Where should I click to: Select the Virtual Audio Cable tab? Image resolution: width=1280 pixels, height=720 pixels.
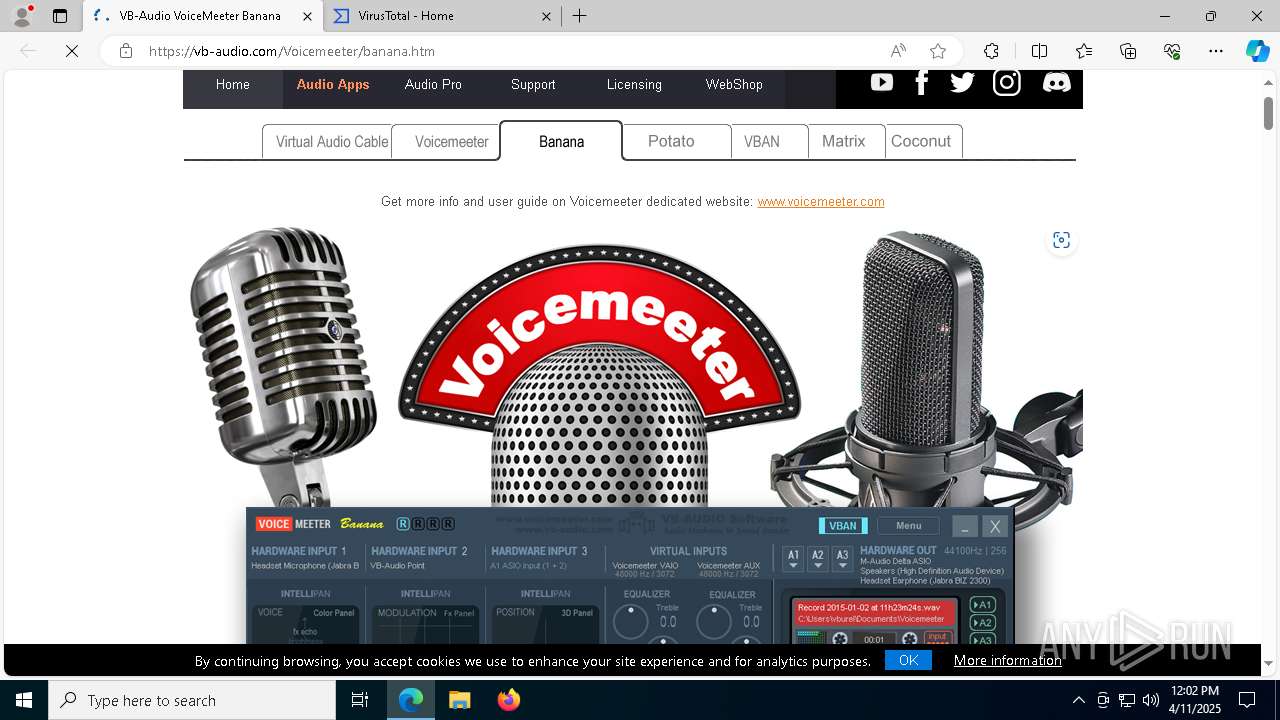(327, 141)
